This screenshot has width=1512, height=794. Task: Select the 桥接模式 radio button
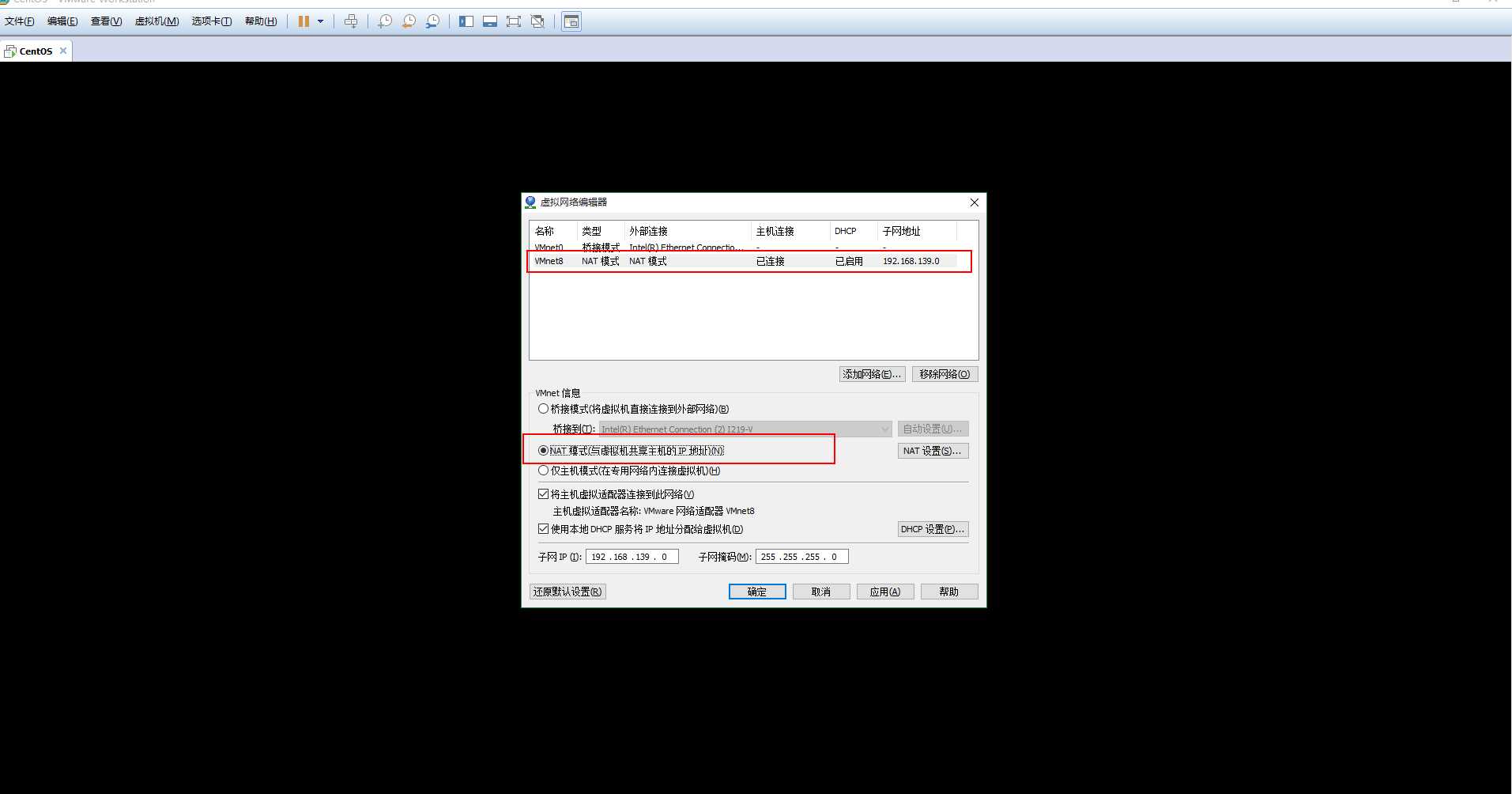(543, 409)
